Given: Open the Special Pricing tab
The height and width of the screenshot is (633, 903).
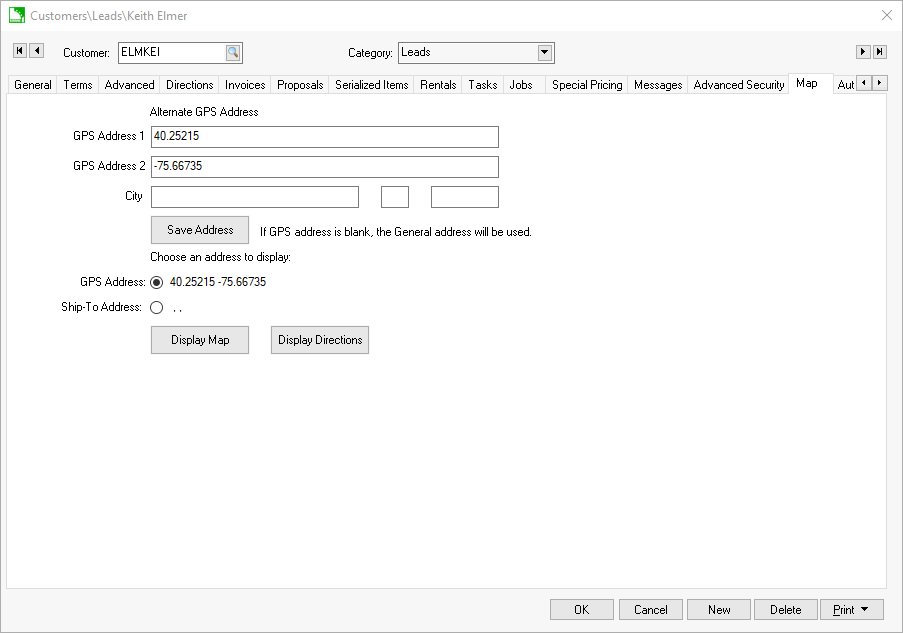Looking at the screenshot, I should (x=587, y=85).
